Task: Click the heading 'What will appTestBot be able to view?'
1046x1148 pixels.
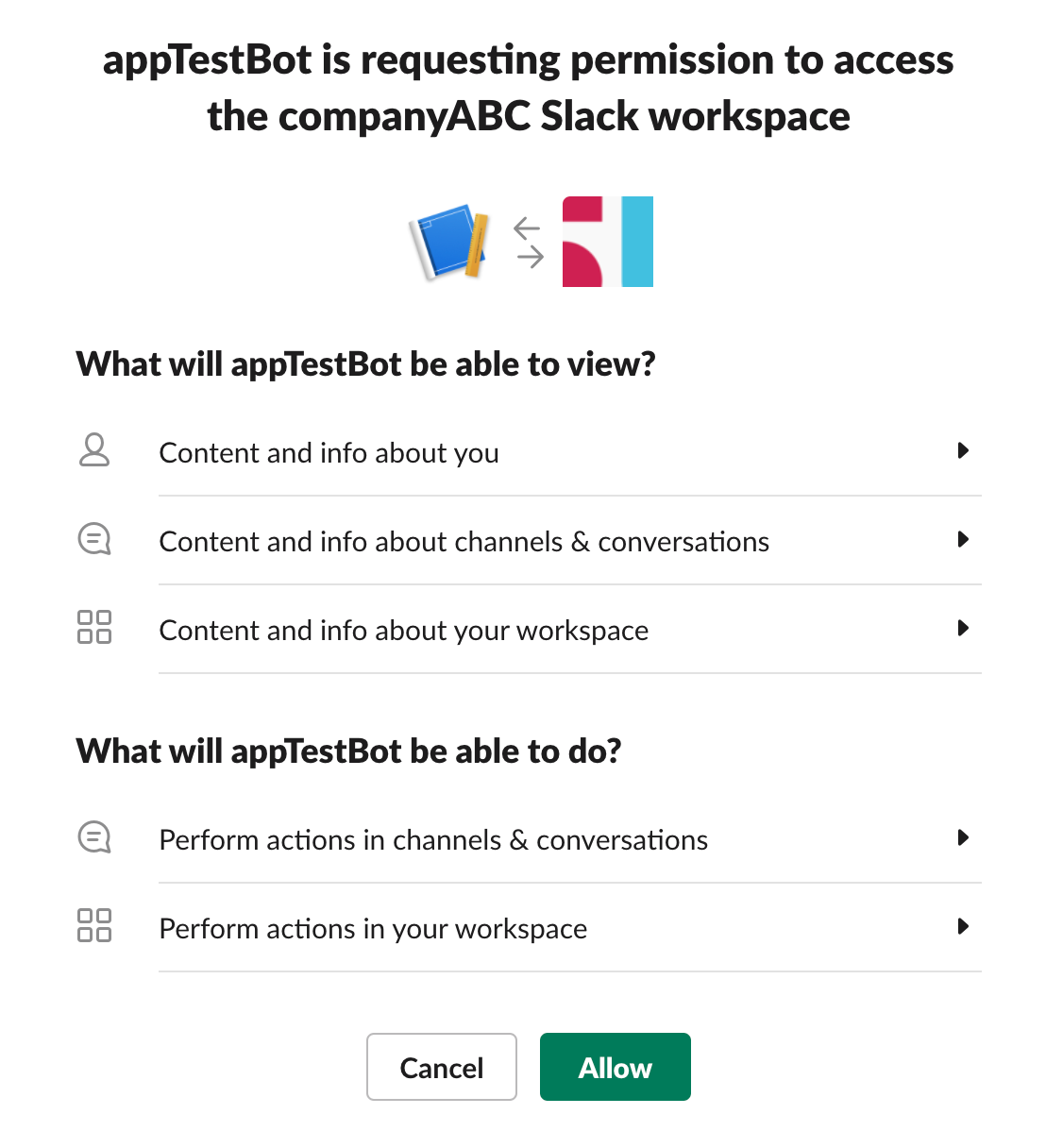Action: click(366, 363)
